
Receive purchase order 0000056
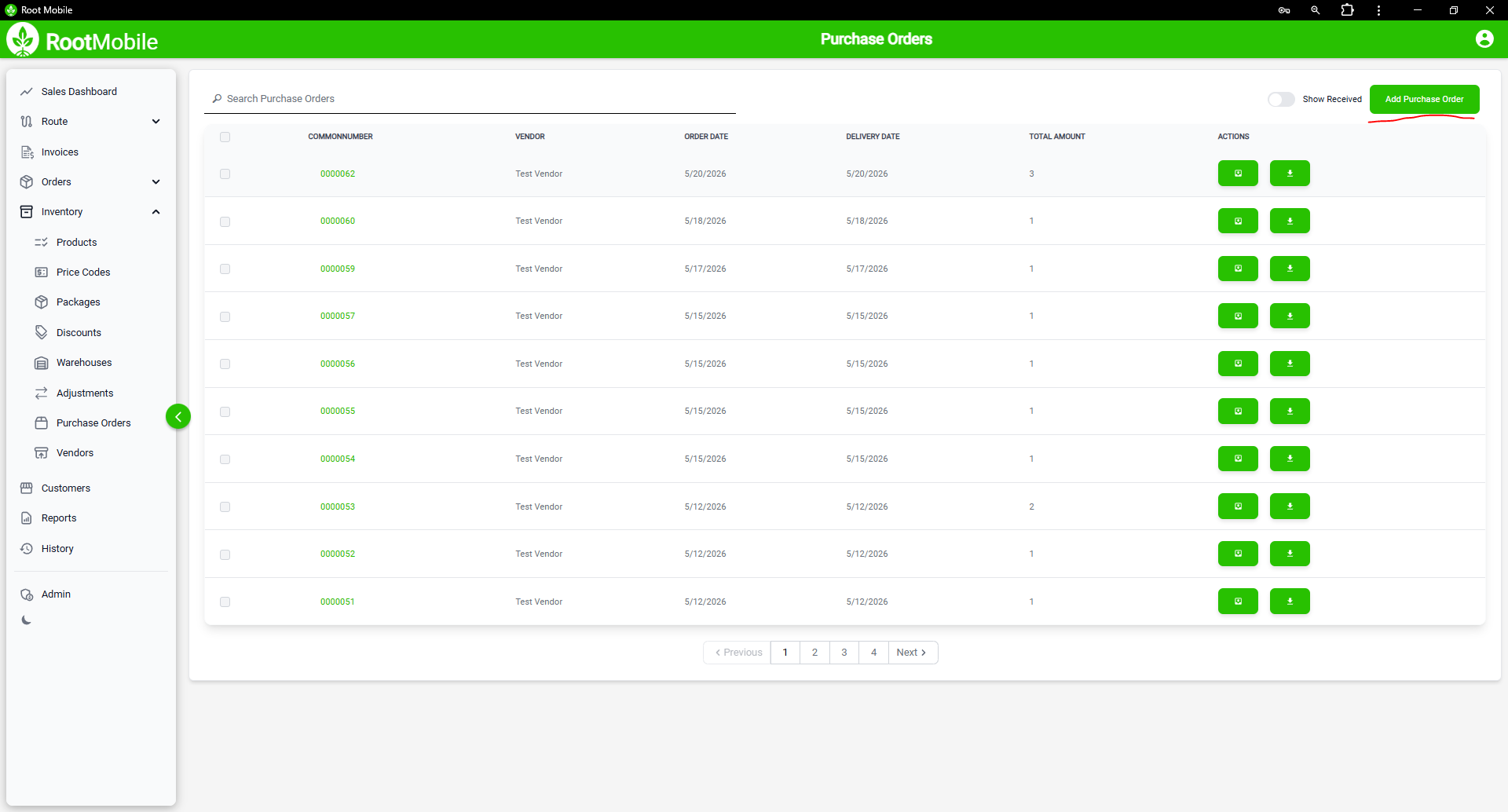(1238, 364)
